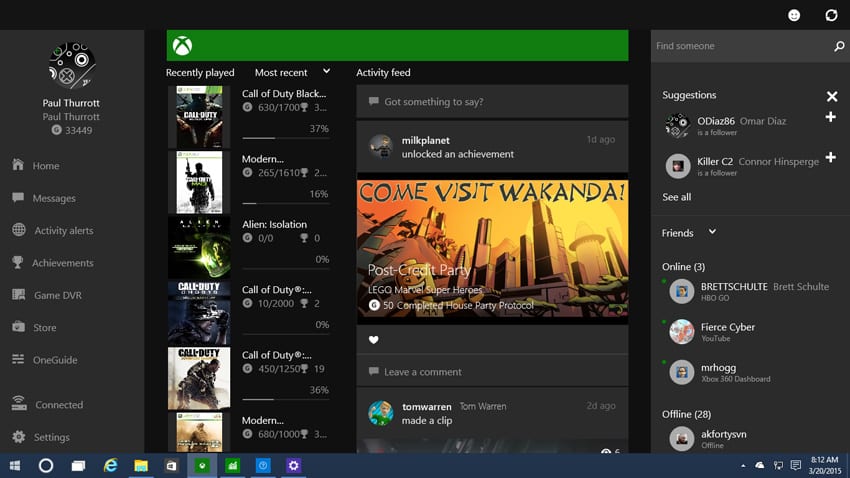Show hidden system tray icons

tap(743, 466)
